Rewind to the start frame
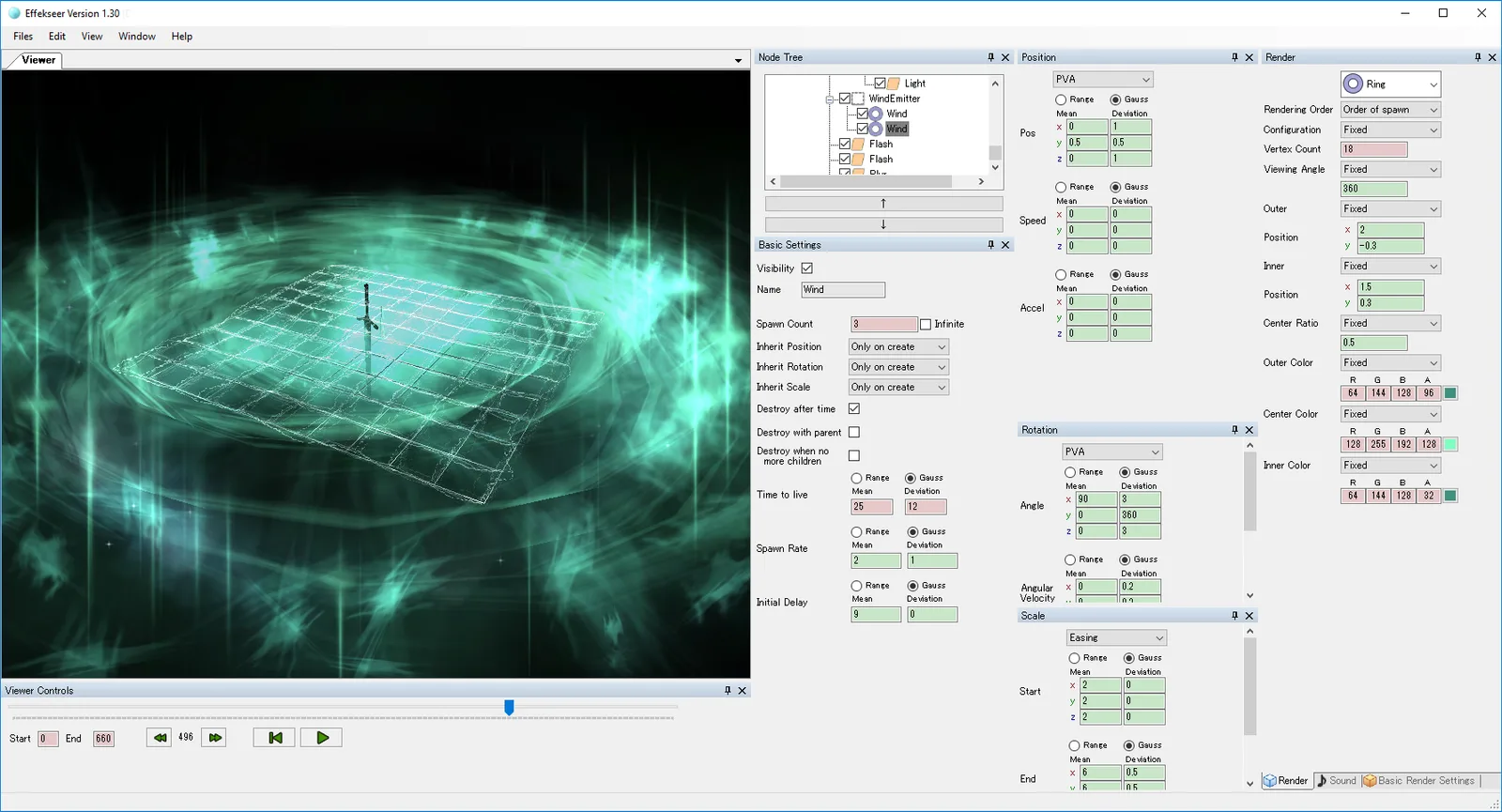Viewport: 1502px width, 812px height. 274,738
